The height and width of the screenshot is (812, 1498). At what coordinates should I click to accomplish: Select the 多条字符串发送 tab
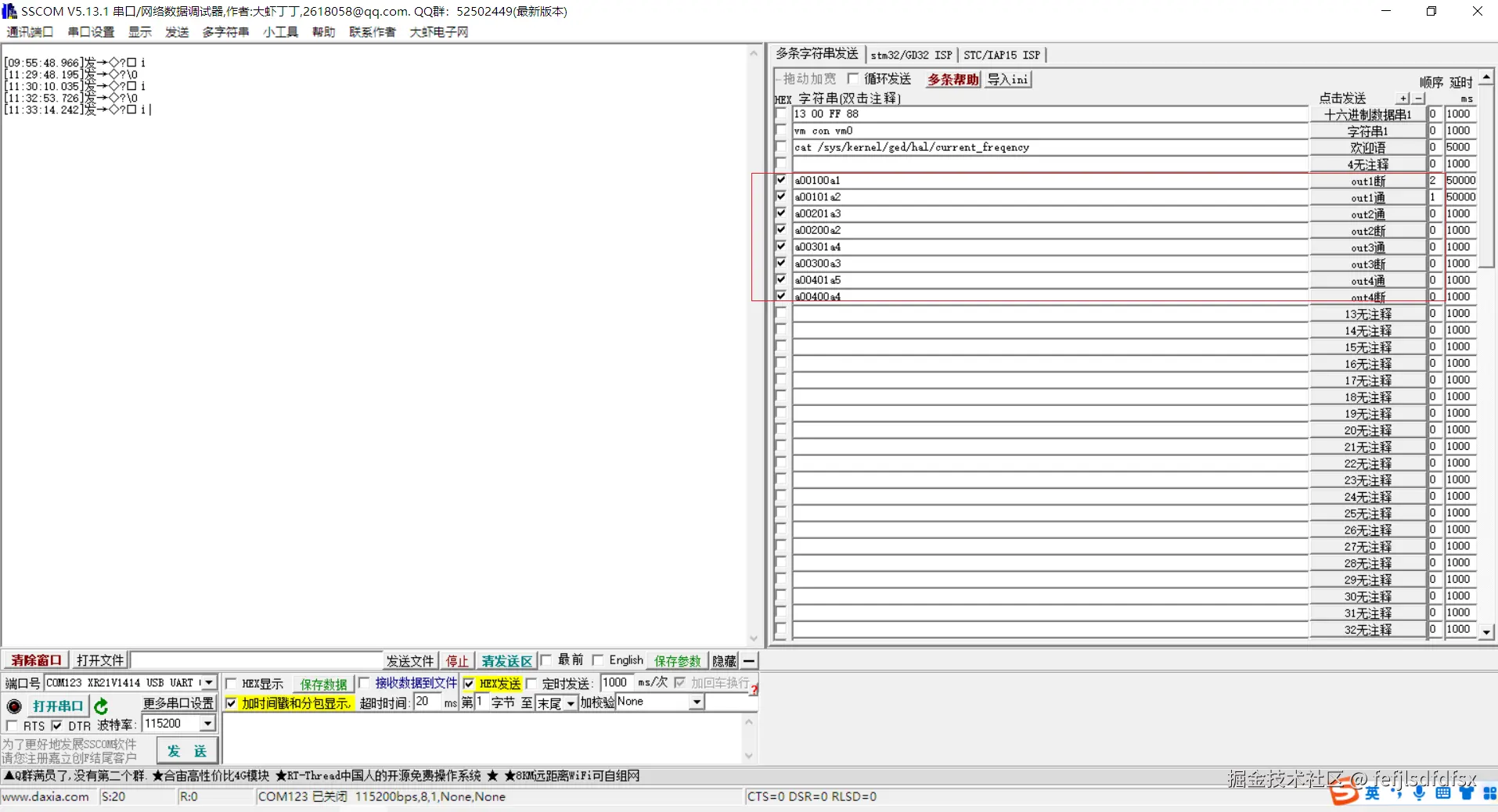pos(816,53)
